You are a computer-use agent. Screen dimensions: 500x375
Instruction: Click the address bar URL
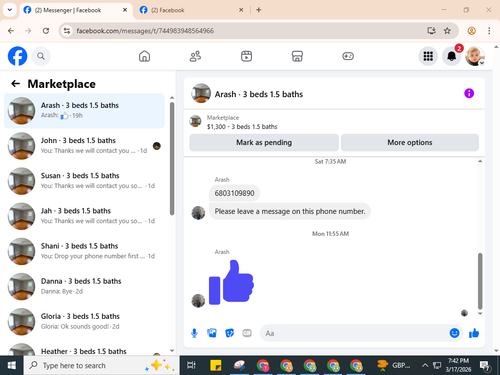coord(145,31)
